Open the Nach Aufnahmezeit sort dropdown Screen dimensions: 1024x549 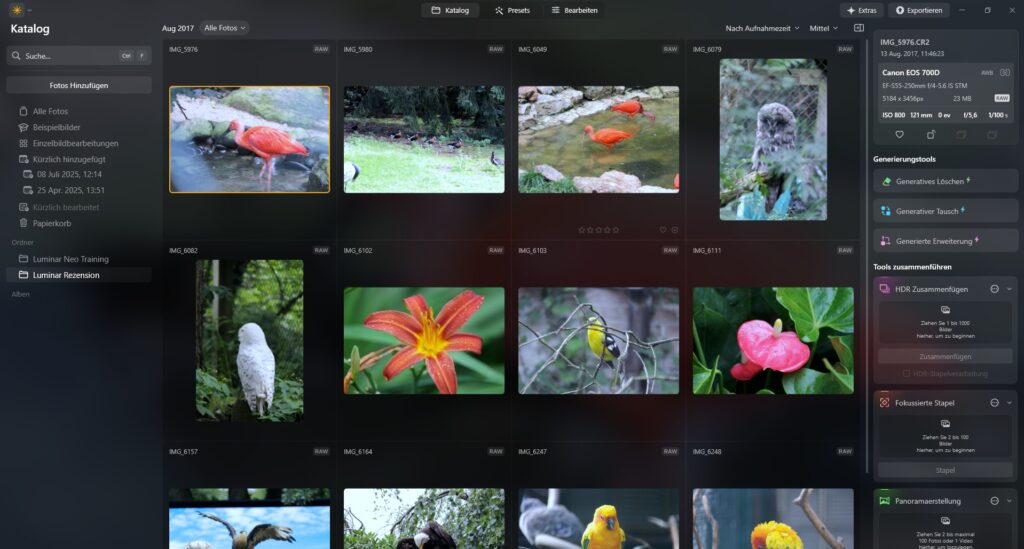coord(762,28)
